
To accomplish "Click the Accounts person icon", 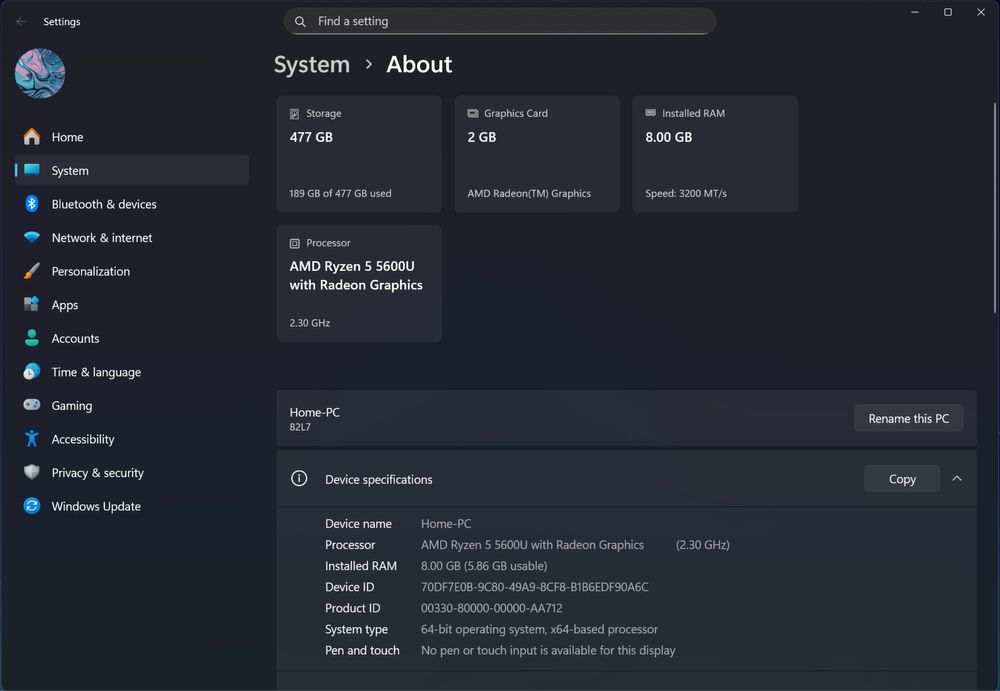I will point(31,338).
